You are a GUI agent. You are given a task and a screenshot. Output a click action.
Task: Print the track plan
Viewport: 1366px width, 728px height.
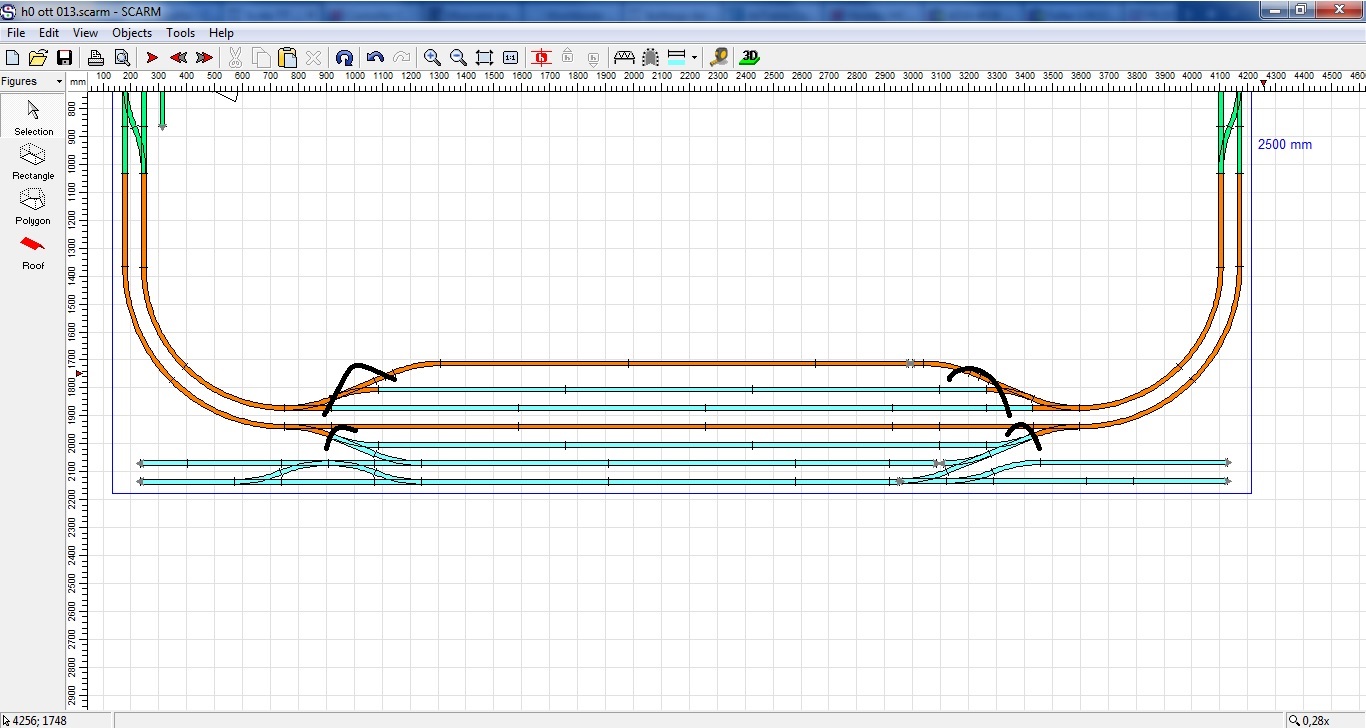tap(95, 58)
